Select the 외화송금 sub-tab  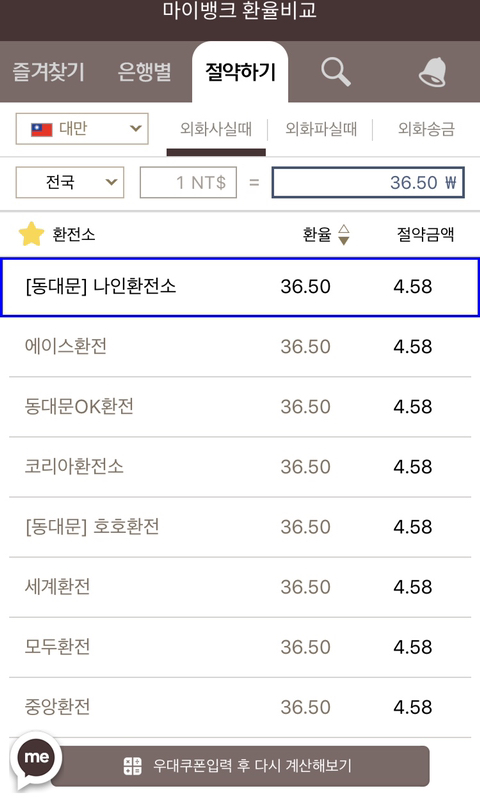[426, 129]
